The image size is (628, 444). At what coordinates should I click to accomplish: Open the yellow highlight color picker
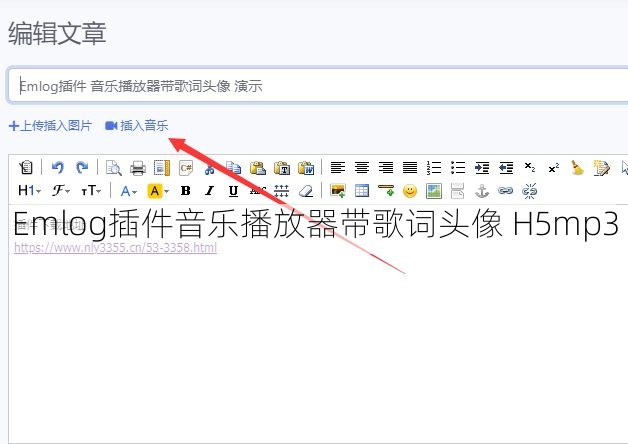point(158,191)
